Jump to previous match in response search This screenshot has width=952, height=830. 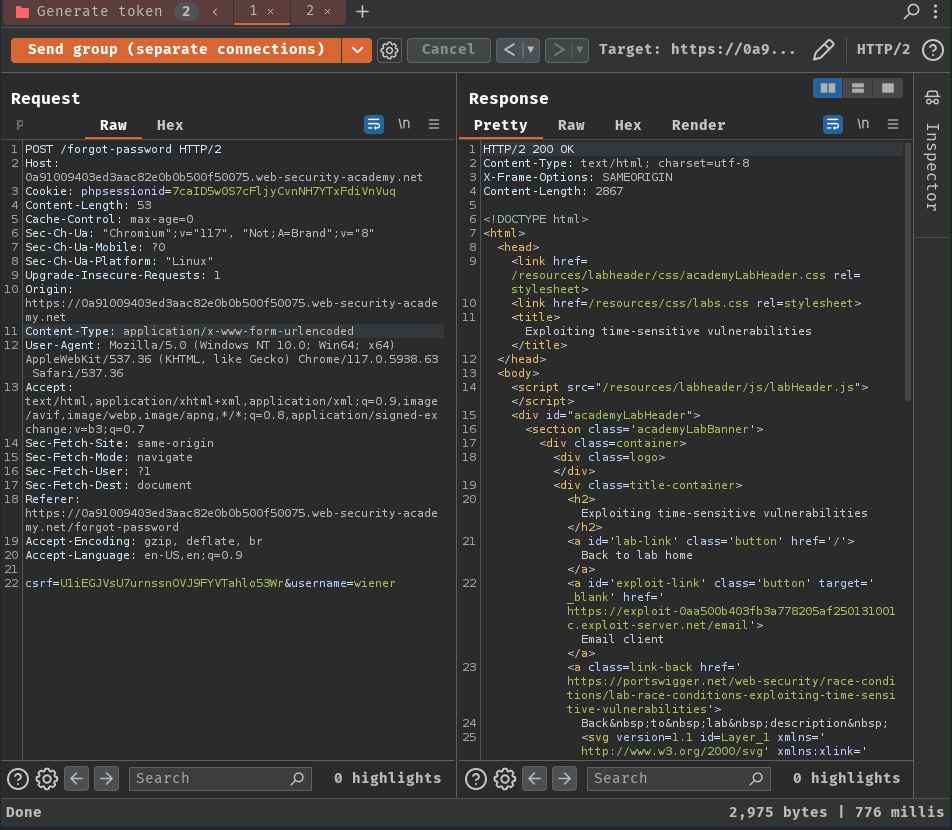[534, 778]
